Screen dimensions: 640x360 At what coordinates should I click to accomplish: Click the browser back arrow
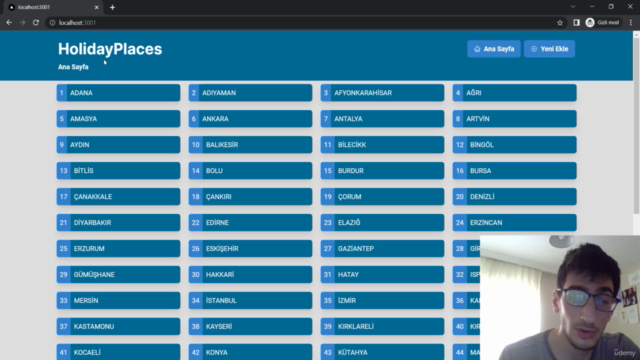click(x=9, y=22)
